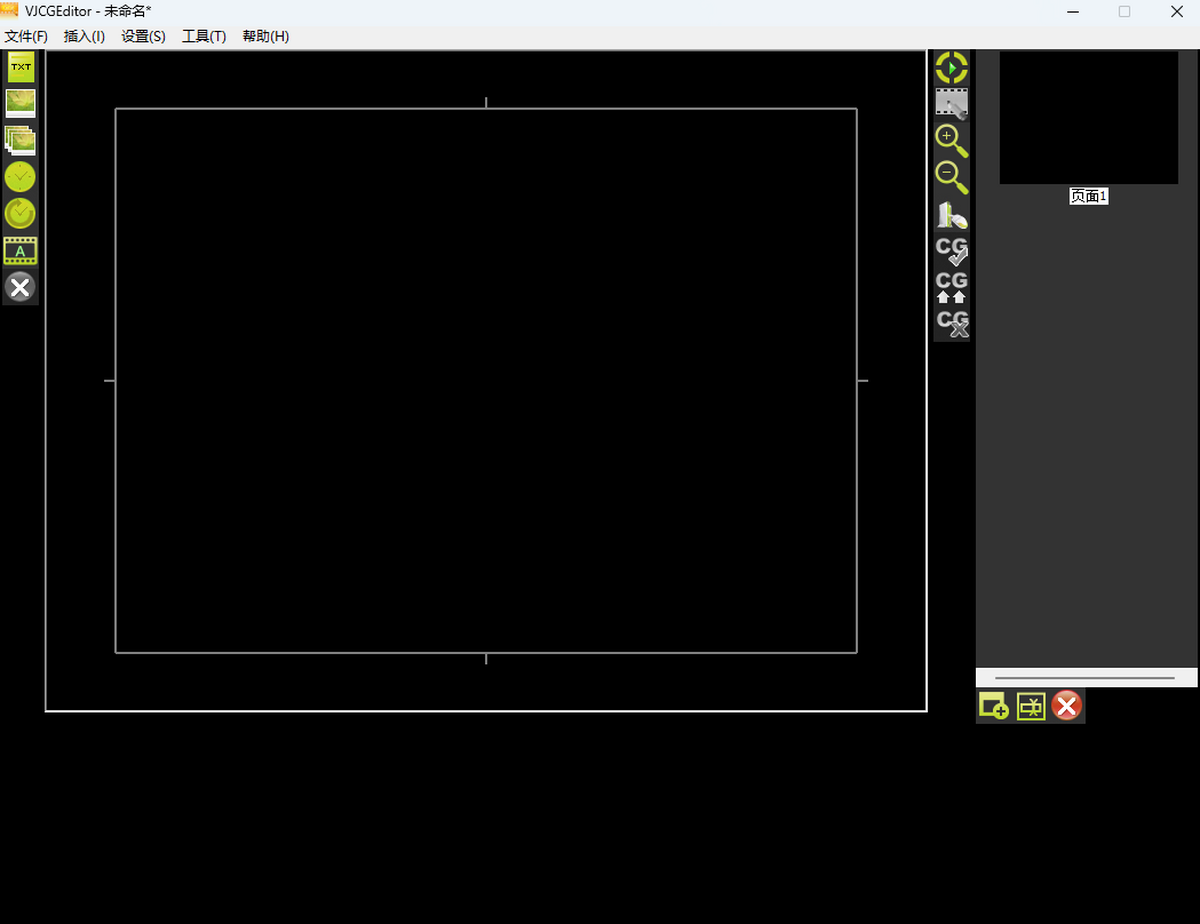This screenshot has width=1200, height=924.
Task: Minimize the VJCGEditor window
Action: coord(1071,12)
